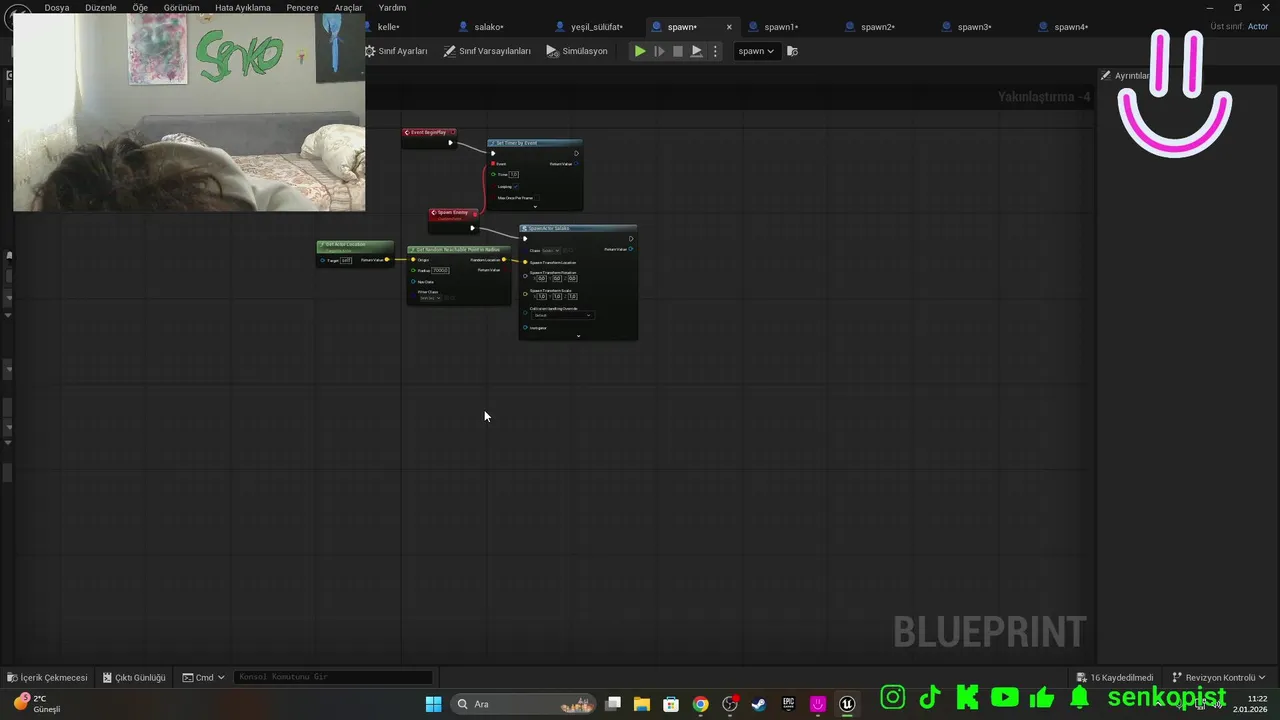Open Çıktı Günlüğü output log

[x=134, y=677]
